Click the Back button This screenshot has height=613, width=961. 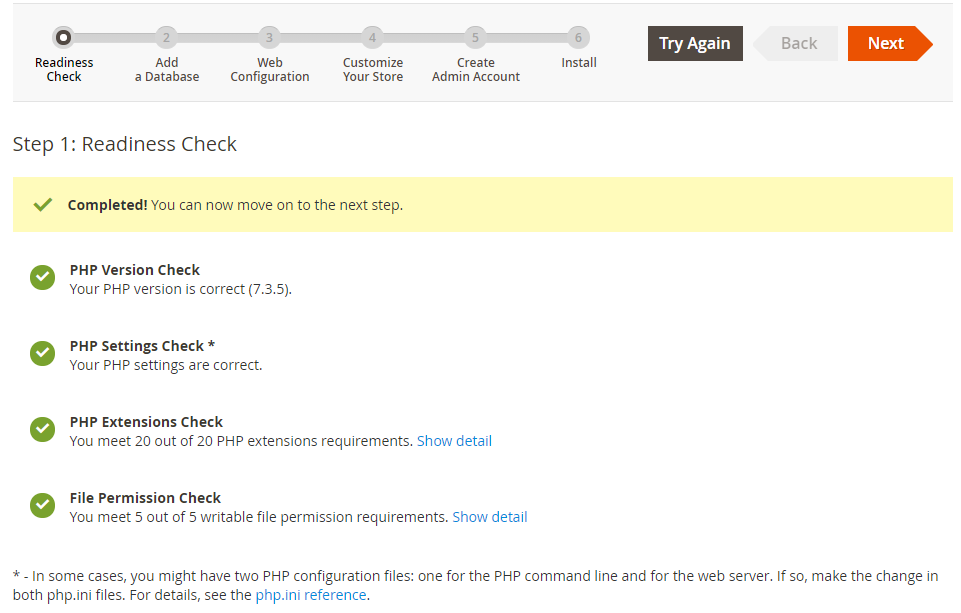[798, 43]
